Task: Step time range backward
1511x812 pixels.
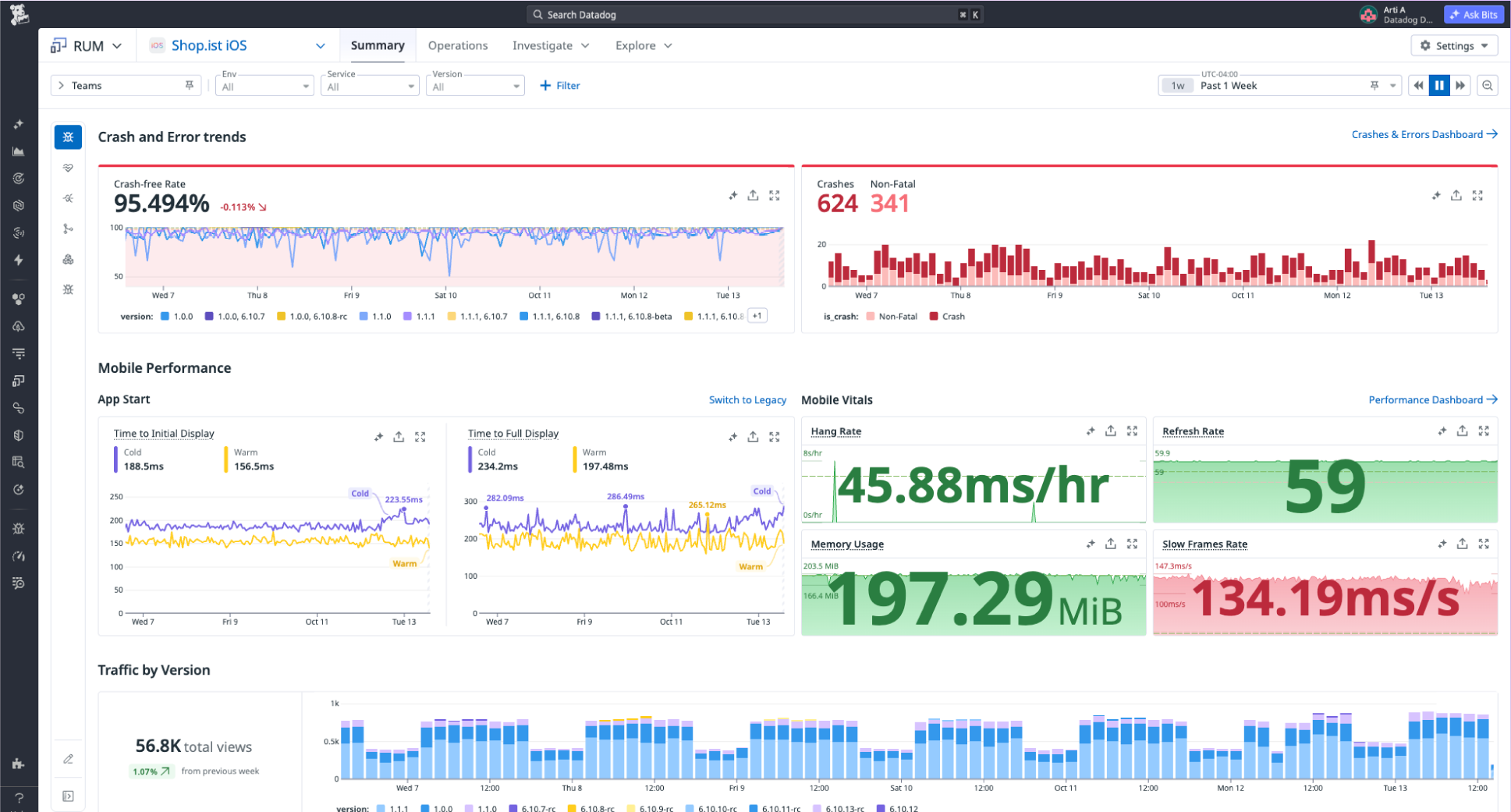Action: (x=1418, y=86)
